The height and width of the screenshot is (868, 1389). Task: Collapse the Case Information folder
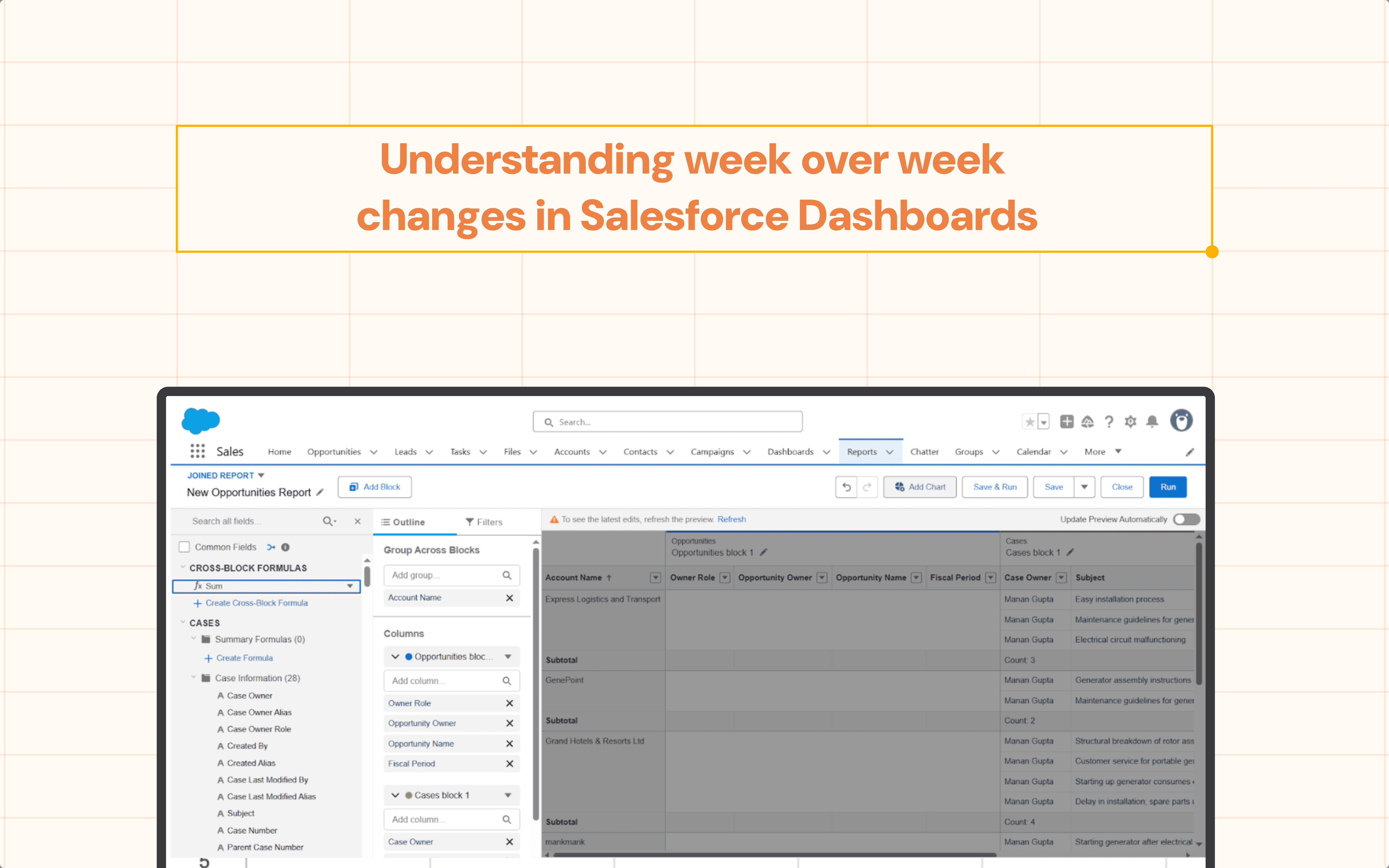[193, 677]
